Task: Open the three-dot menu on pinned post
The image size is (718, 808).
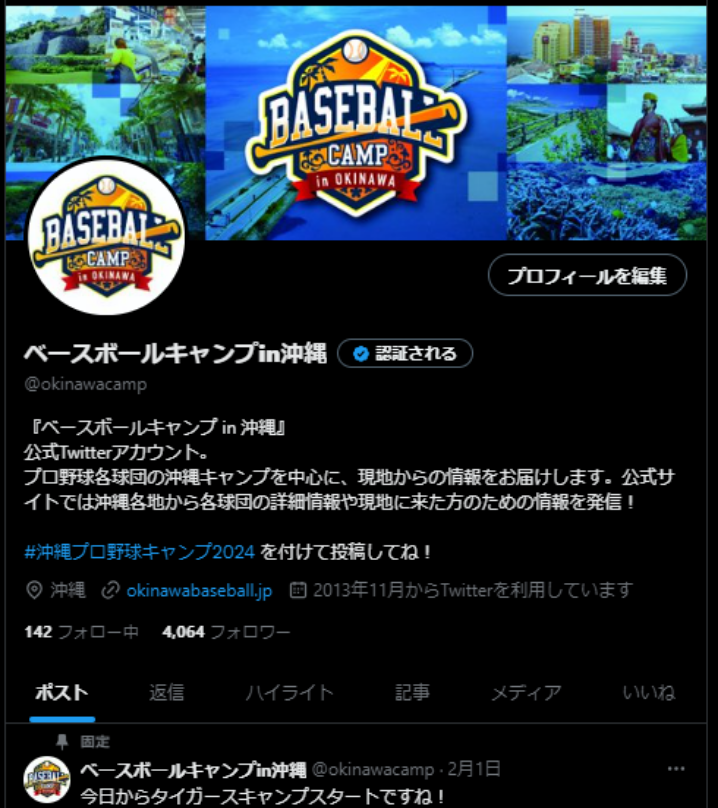Action: [x=676, y=769]
